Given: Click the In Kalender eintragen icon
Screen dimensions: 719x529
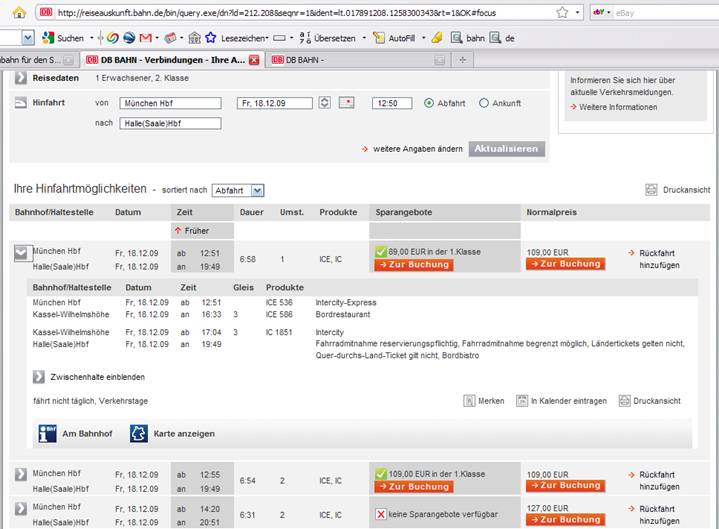Looking at the screenshot, I should (521, 401).
